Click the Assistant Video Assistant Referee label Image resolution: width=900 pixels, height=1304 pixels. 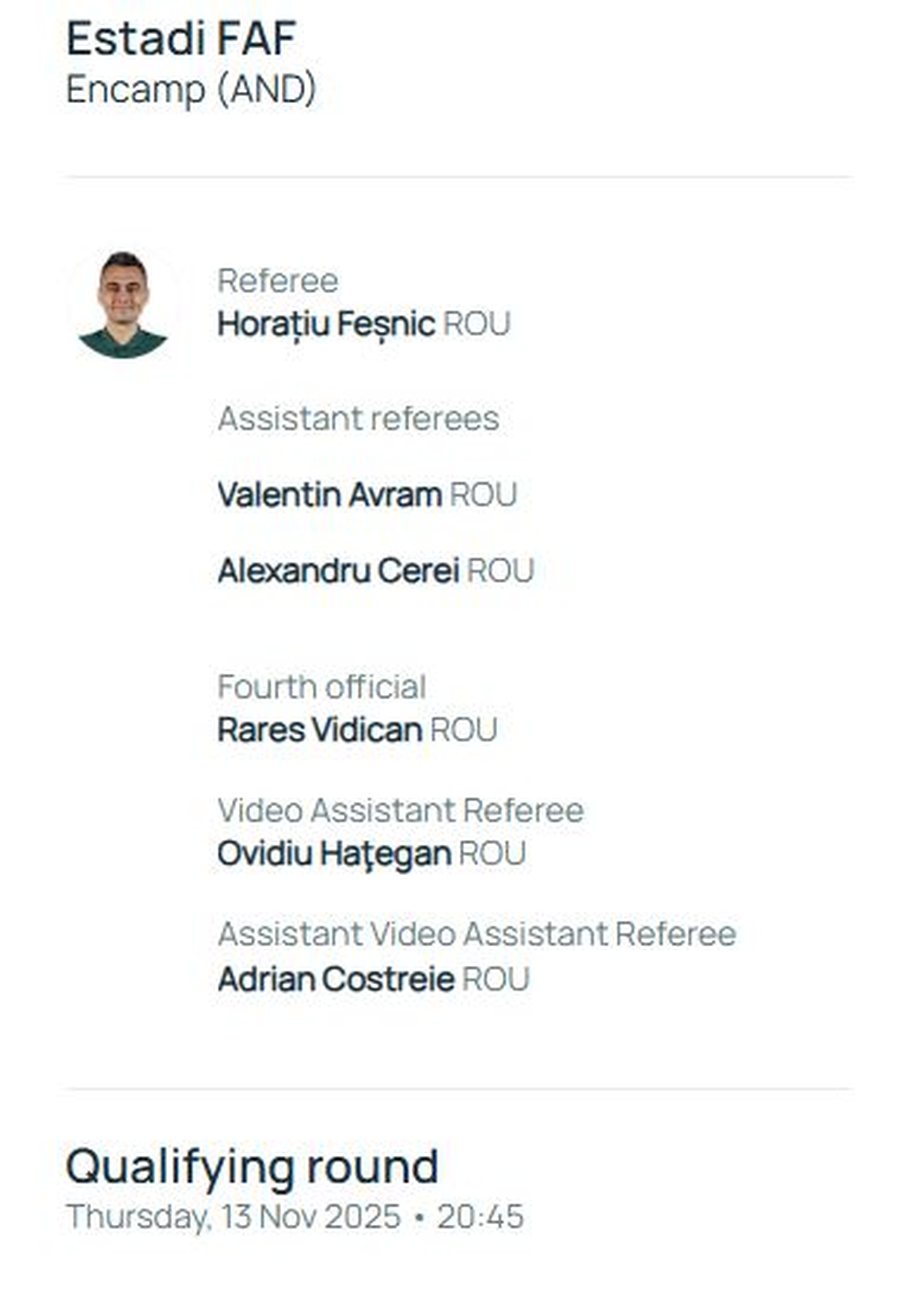pyautogui.click(x=477, y=934)
